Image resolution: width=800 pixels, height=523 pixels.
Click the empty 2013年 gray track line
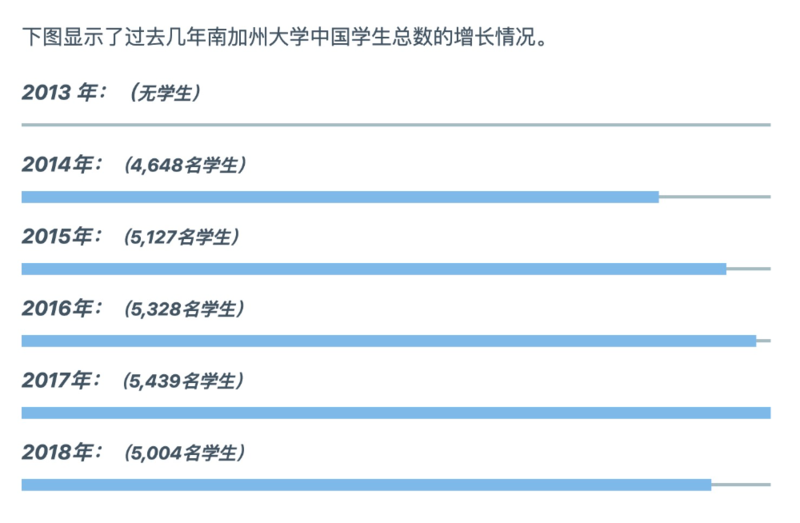click(396, 124)
